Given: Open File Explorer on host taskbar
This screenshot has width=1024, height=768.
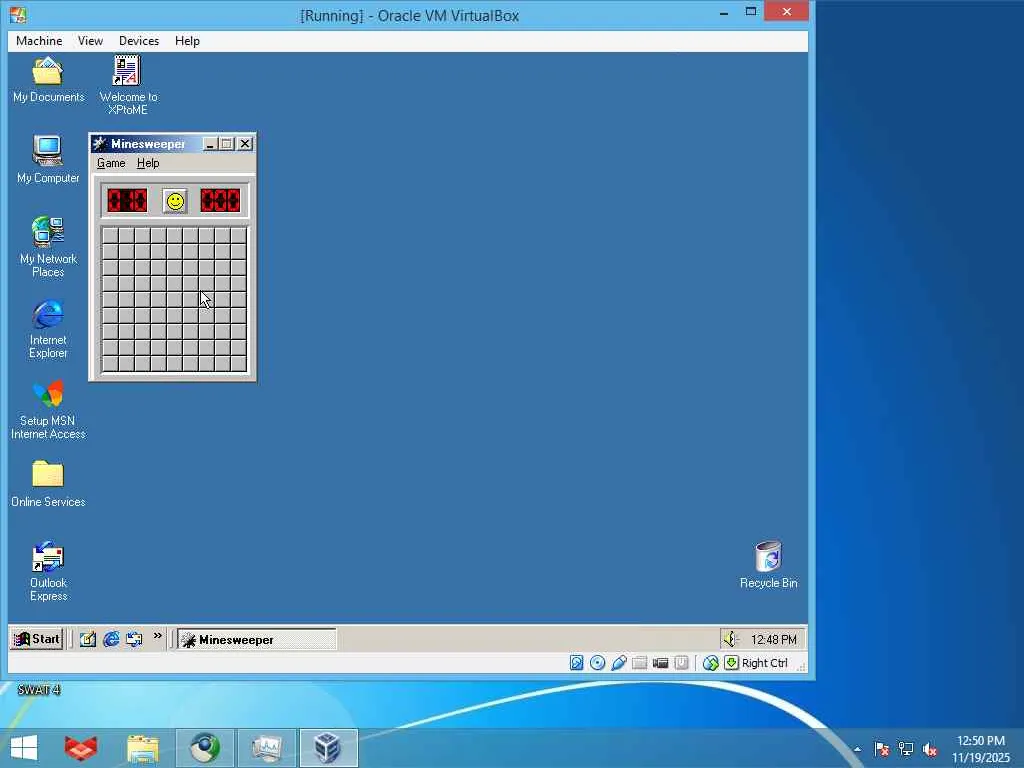Looking at the screenshot, I should (x=143, y=748).
